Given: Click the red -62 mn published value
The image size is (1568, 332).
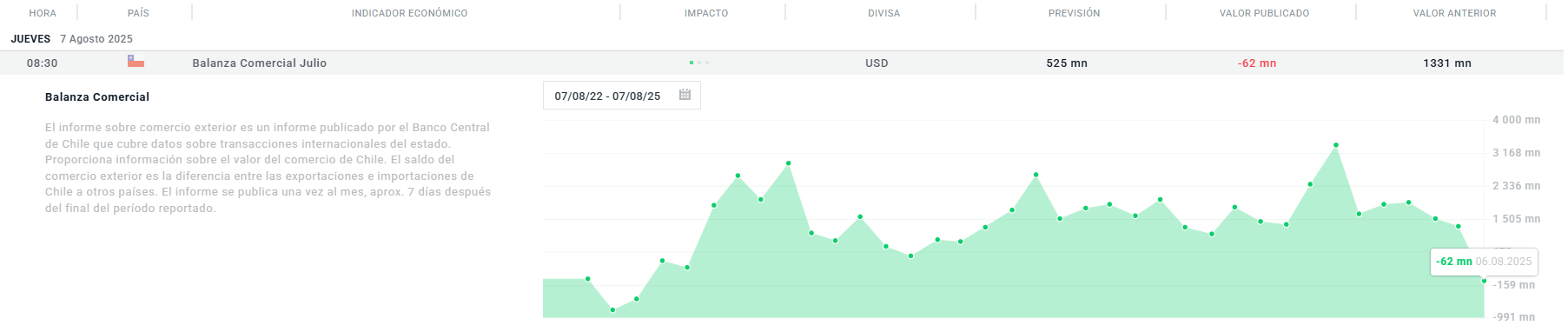Looking at the screenshot, I should (1257, 63).
